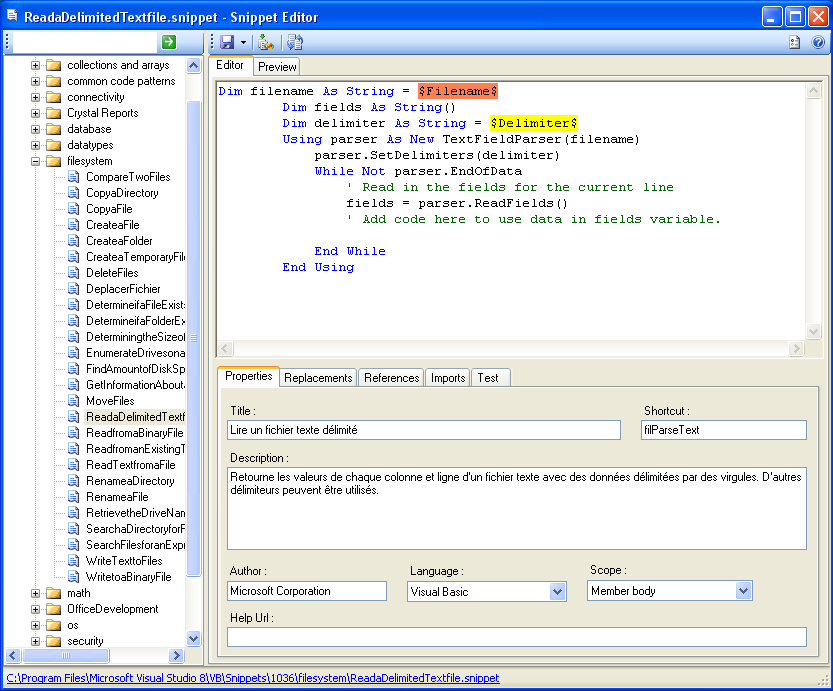Switch to the Imports tab

tap(448, 378)
